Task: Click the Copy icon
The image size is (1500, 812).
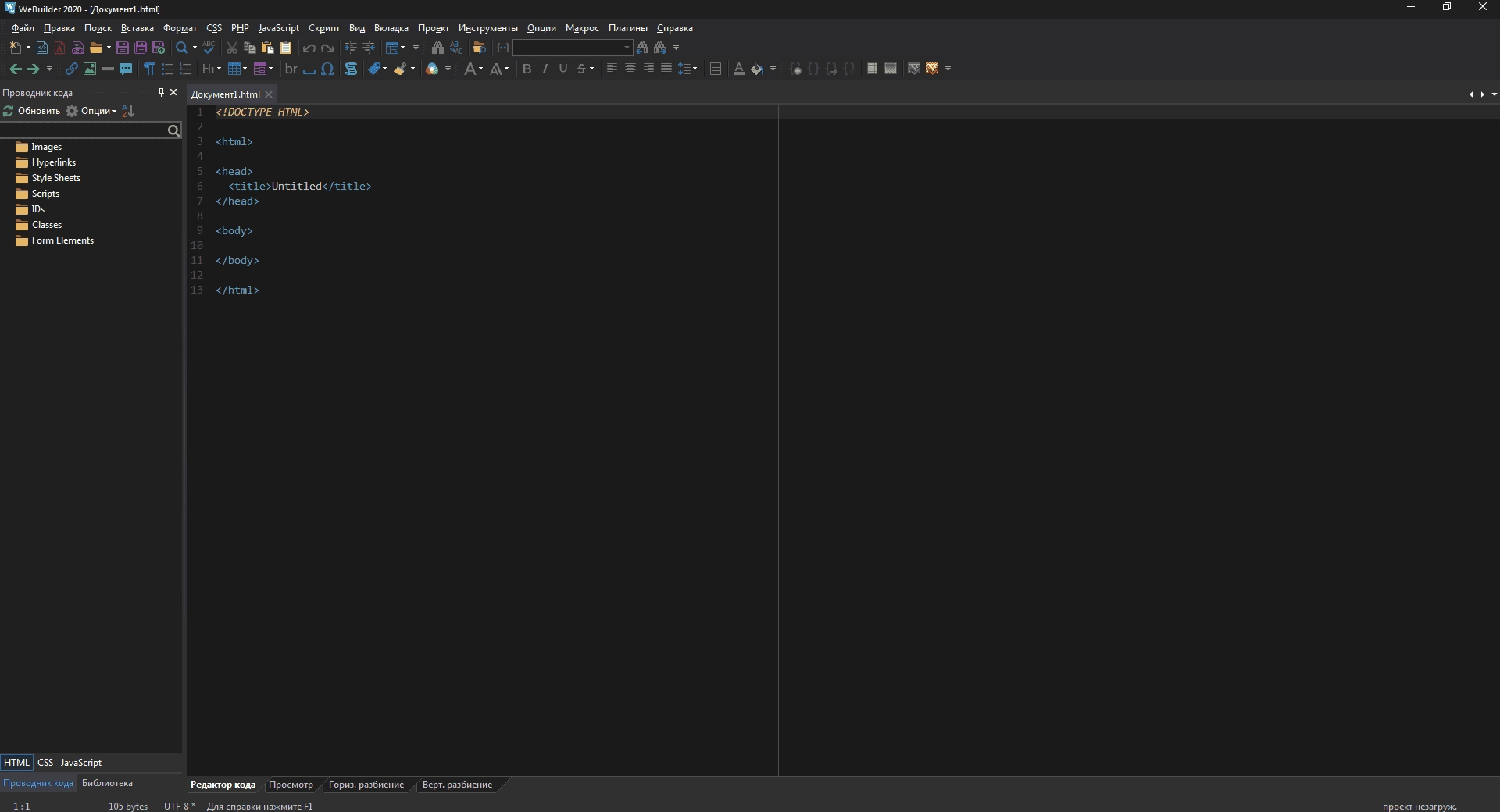Action: pos(250,48)
